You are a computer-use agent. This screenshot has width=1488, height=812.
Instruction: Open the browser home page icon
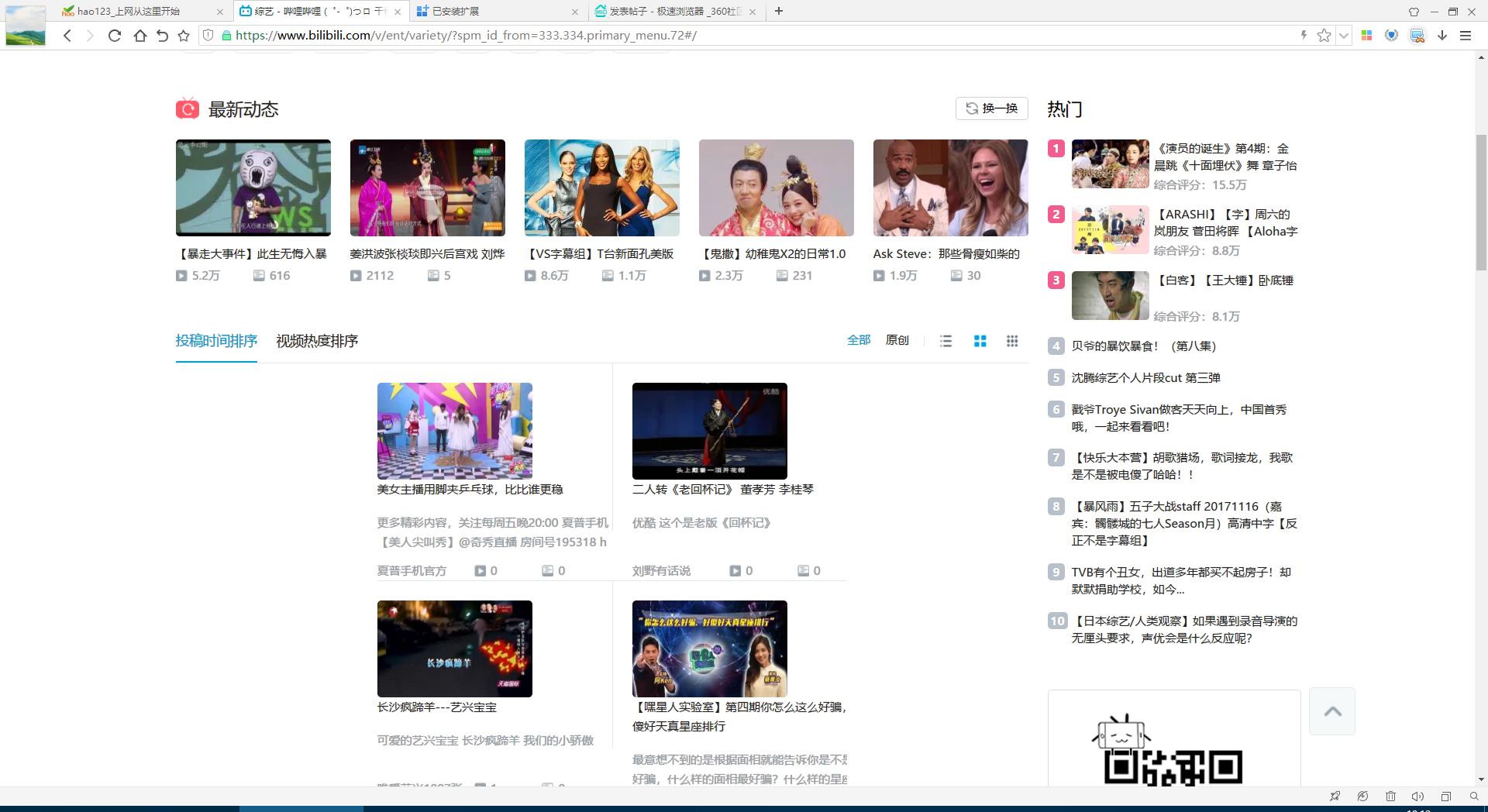139,35
